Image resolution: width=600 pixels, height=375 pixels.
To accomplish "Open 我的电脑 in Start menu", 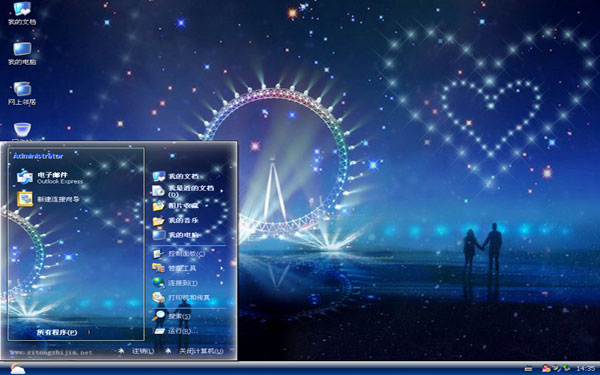I will [176, 235].
